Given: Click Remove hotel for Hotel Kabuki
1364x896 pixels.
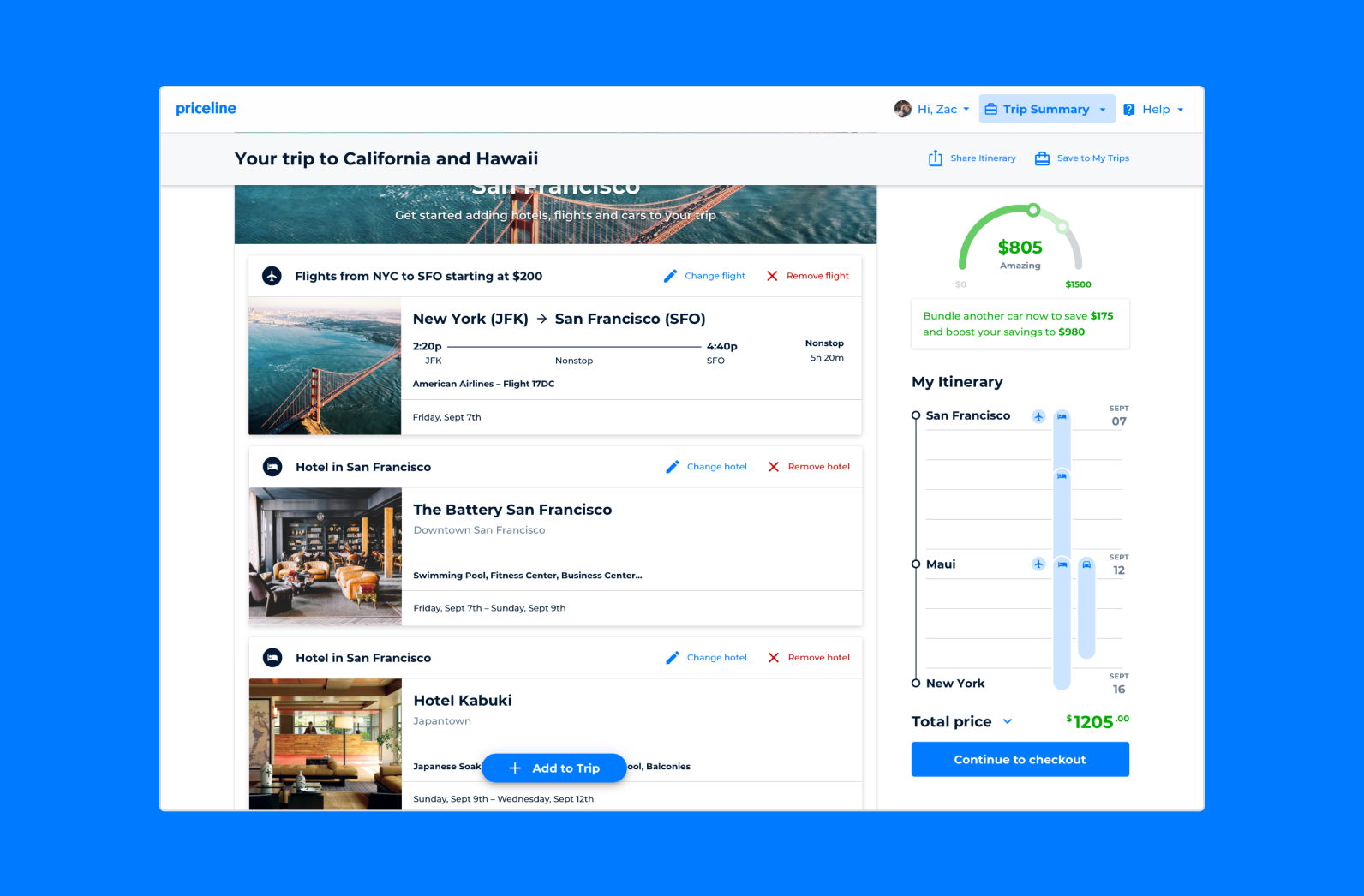Looking at the screenshot, I should tap(819, 658).
